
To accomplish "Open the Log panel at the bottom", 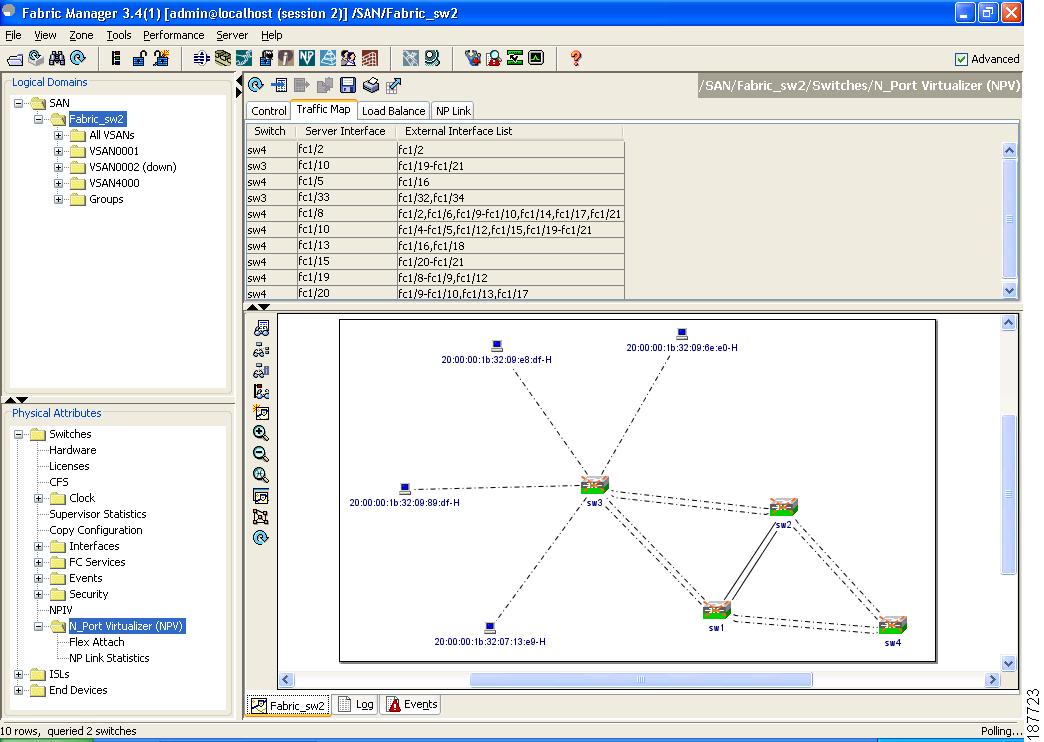I will tap(355, 704).
